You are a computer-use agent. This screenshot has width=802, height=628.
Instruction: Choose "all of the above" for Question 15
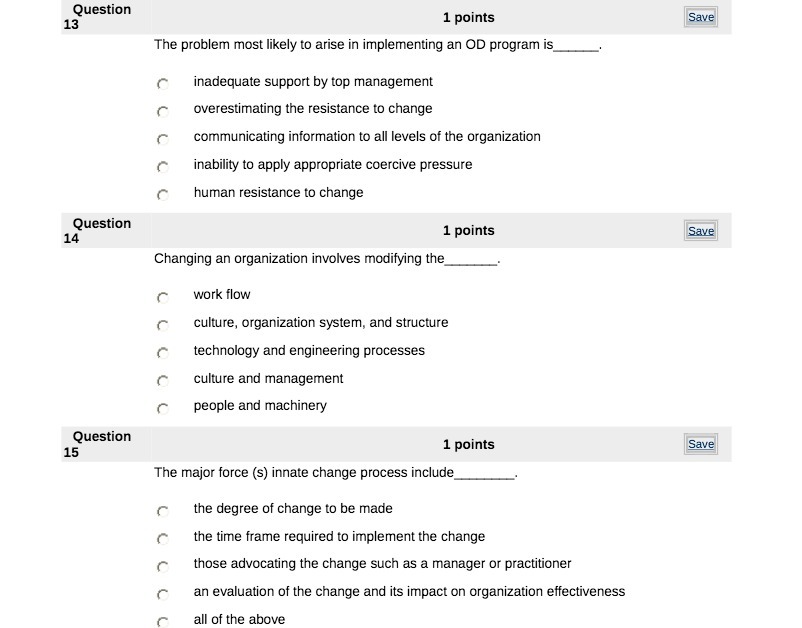click(163, 621)
